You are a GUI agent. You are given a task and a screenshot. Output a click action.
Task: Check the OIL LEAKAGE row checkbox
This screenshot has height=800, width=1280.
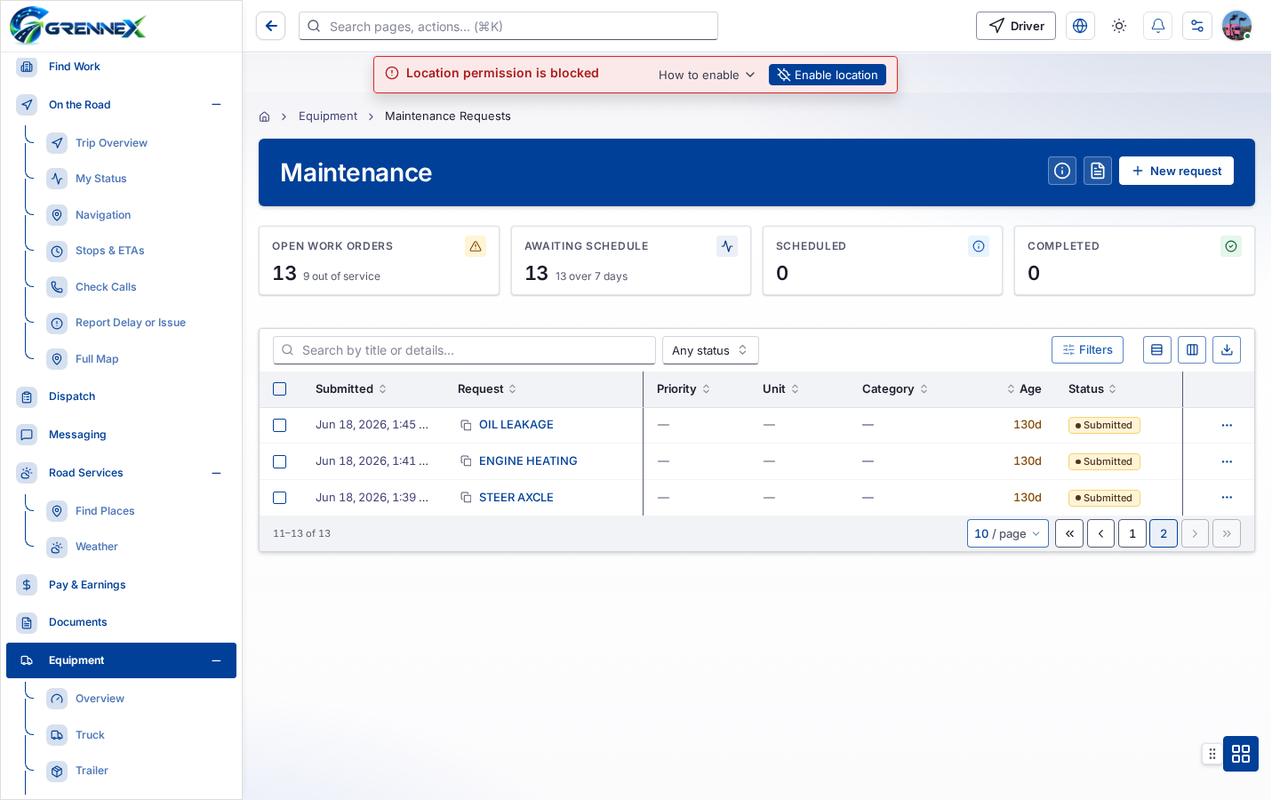(280, 425)
